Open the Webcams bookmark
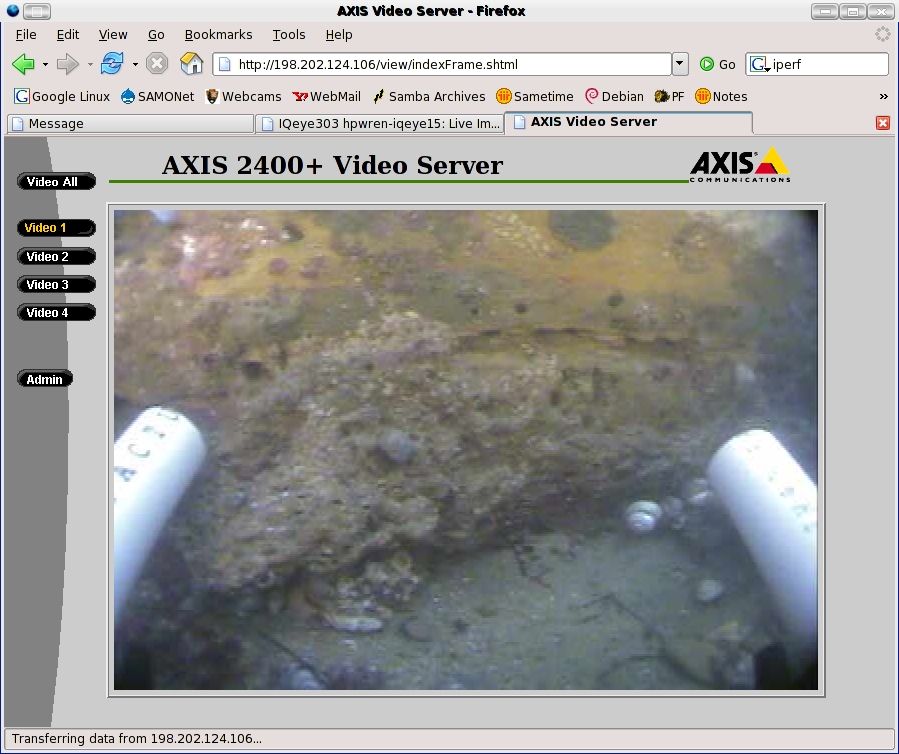Viewport: 899px width, 754px height. coord(243,96)
